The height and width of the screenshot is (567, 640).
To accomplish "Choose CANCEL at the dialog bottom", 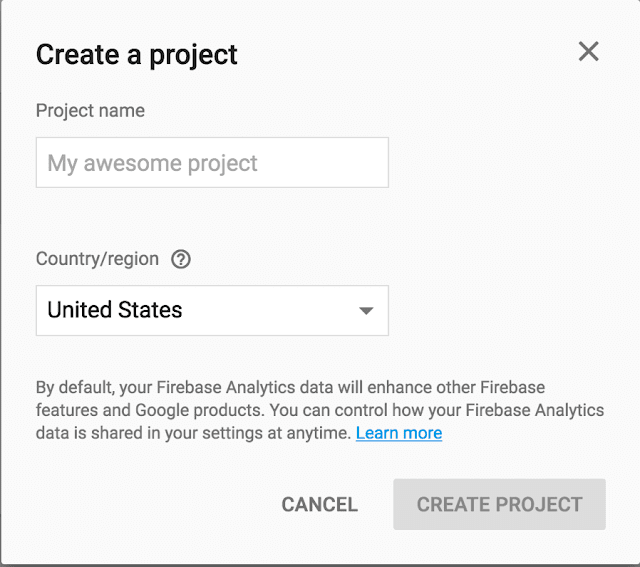I will click(x=320, y=505).
